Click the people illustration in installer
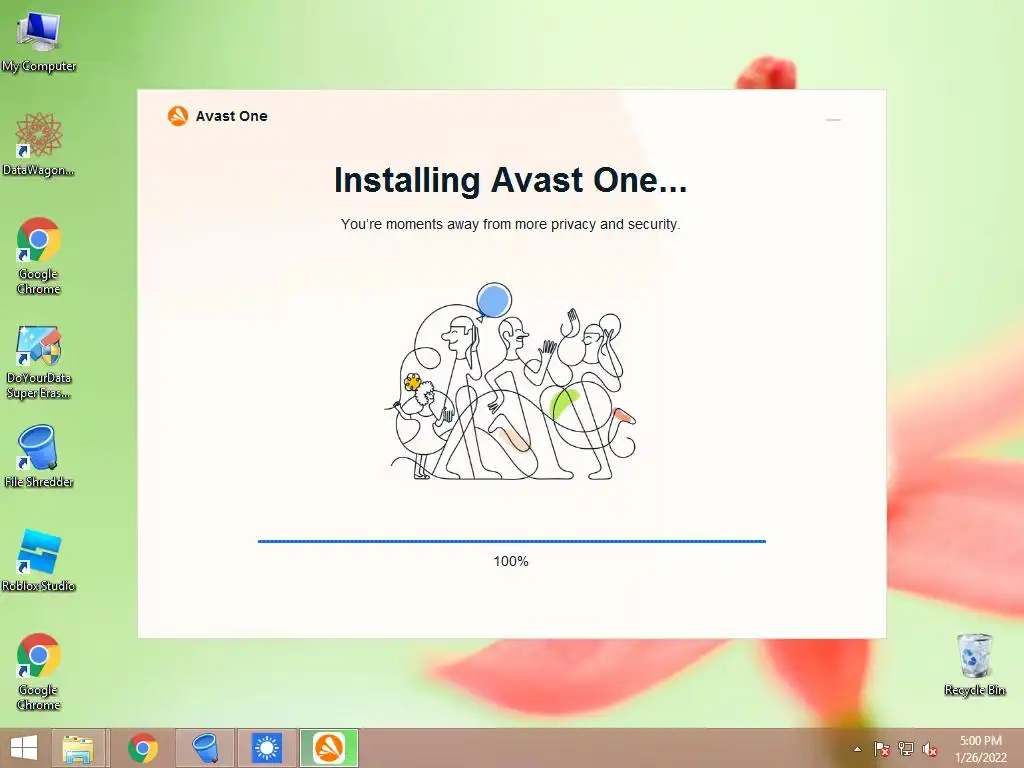This screenshot has width=1024, height=768. pos(510,382)
